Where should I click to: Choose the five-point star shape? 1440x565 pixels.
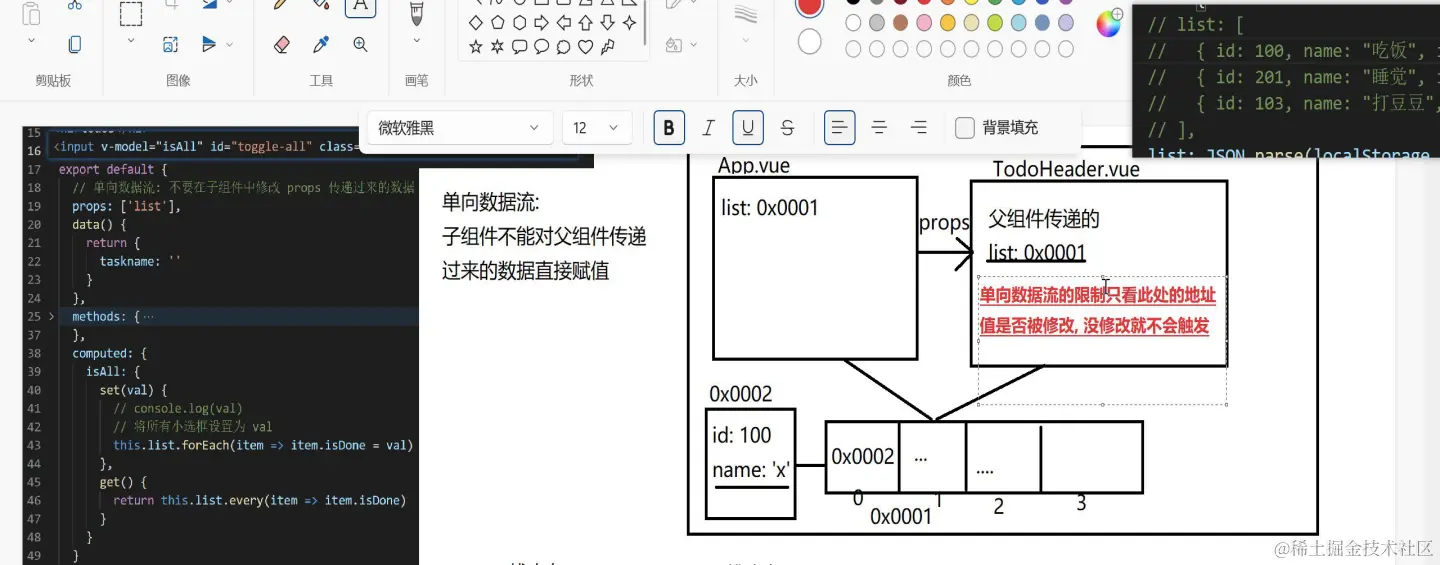coord(476,46)
